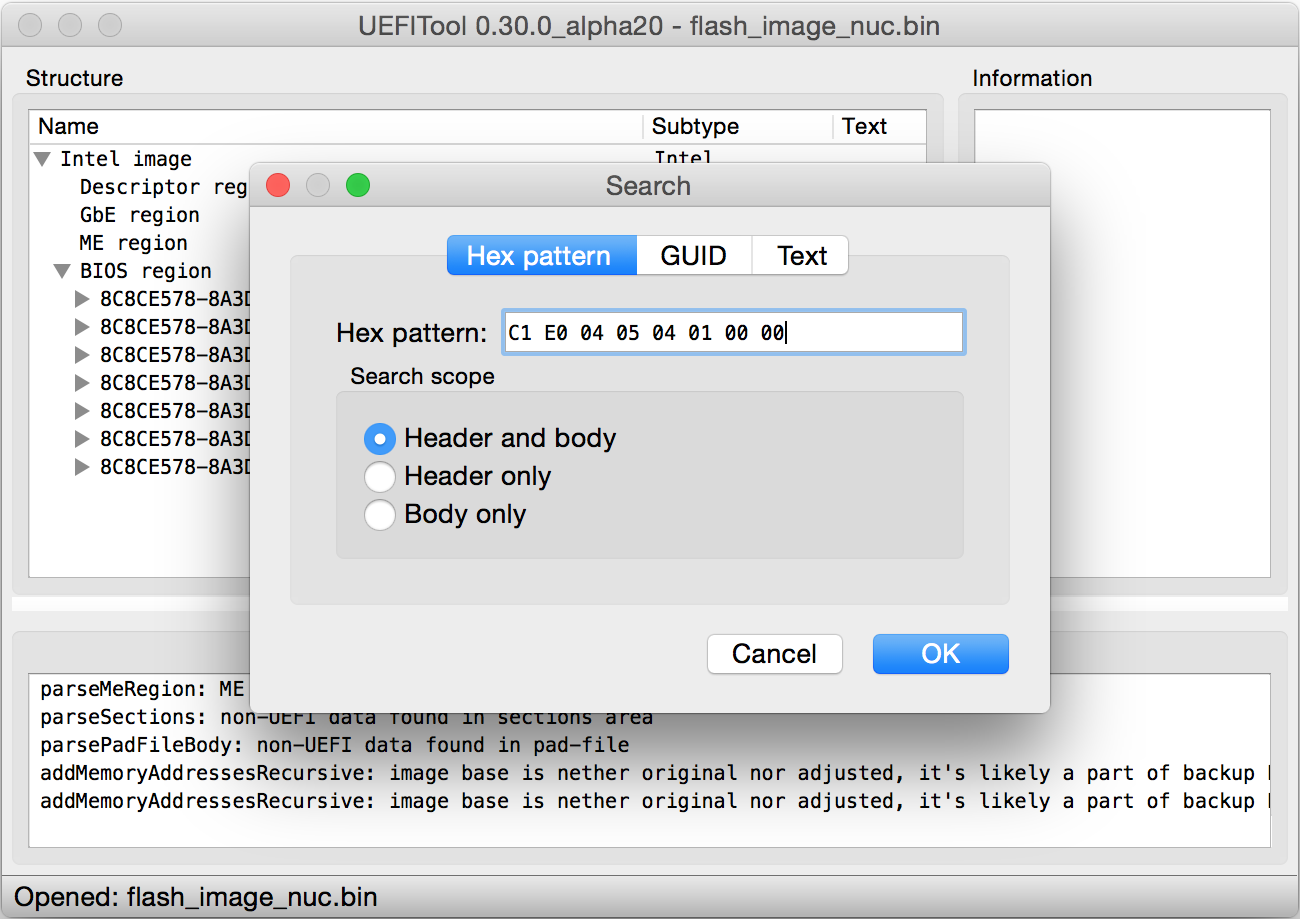Expand the first 8C8CE578-8A3D volume entry

coord(83,299)
